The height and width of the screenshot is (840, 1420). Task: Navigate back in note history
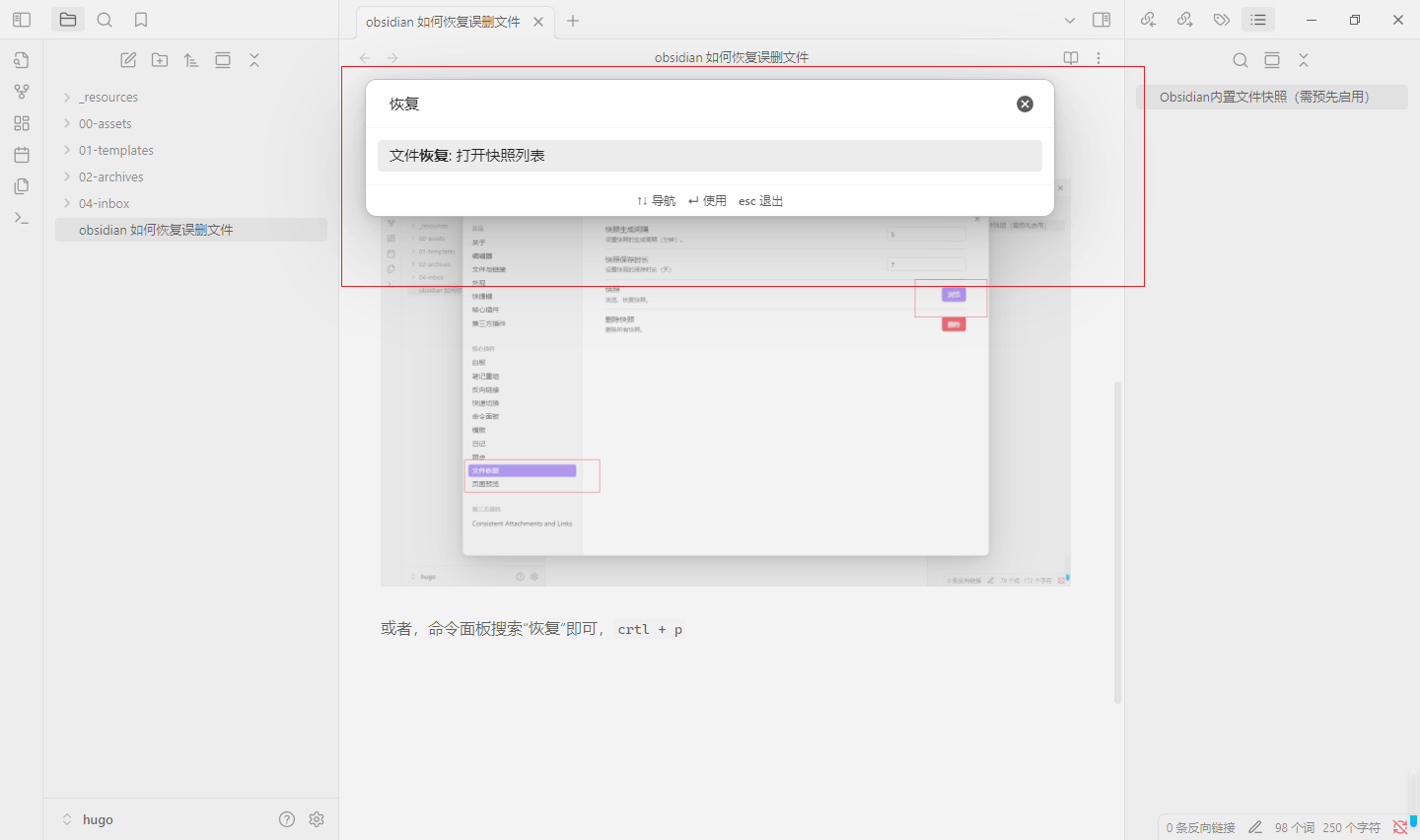click(x=365, y=58)
